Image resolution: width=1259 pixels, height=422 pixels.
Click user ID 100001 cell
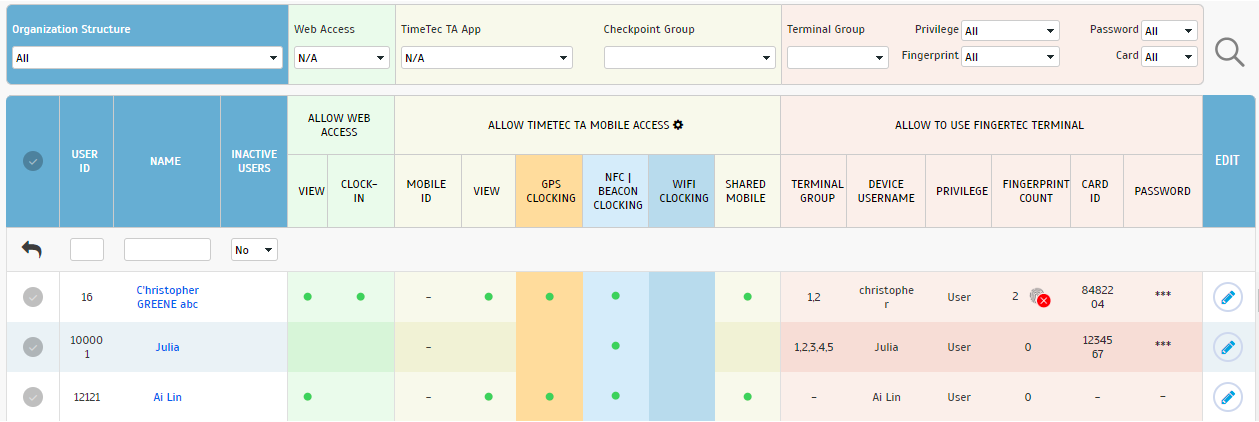(x=86, y=347)
